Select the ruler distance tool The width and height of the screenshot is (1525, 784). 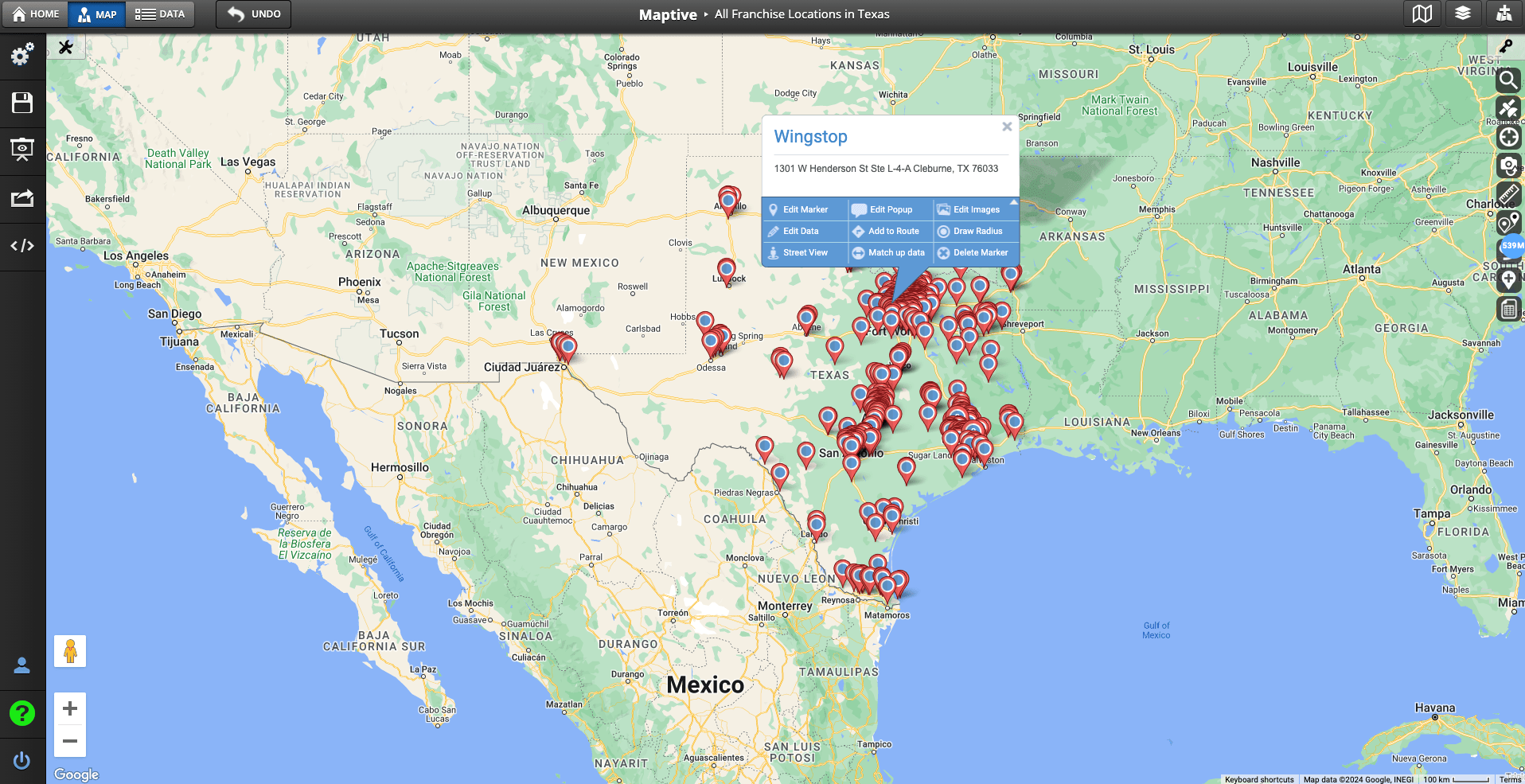pos(1508,194)
